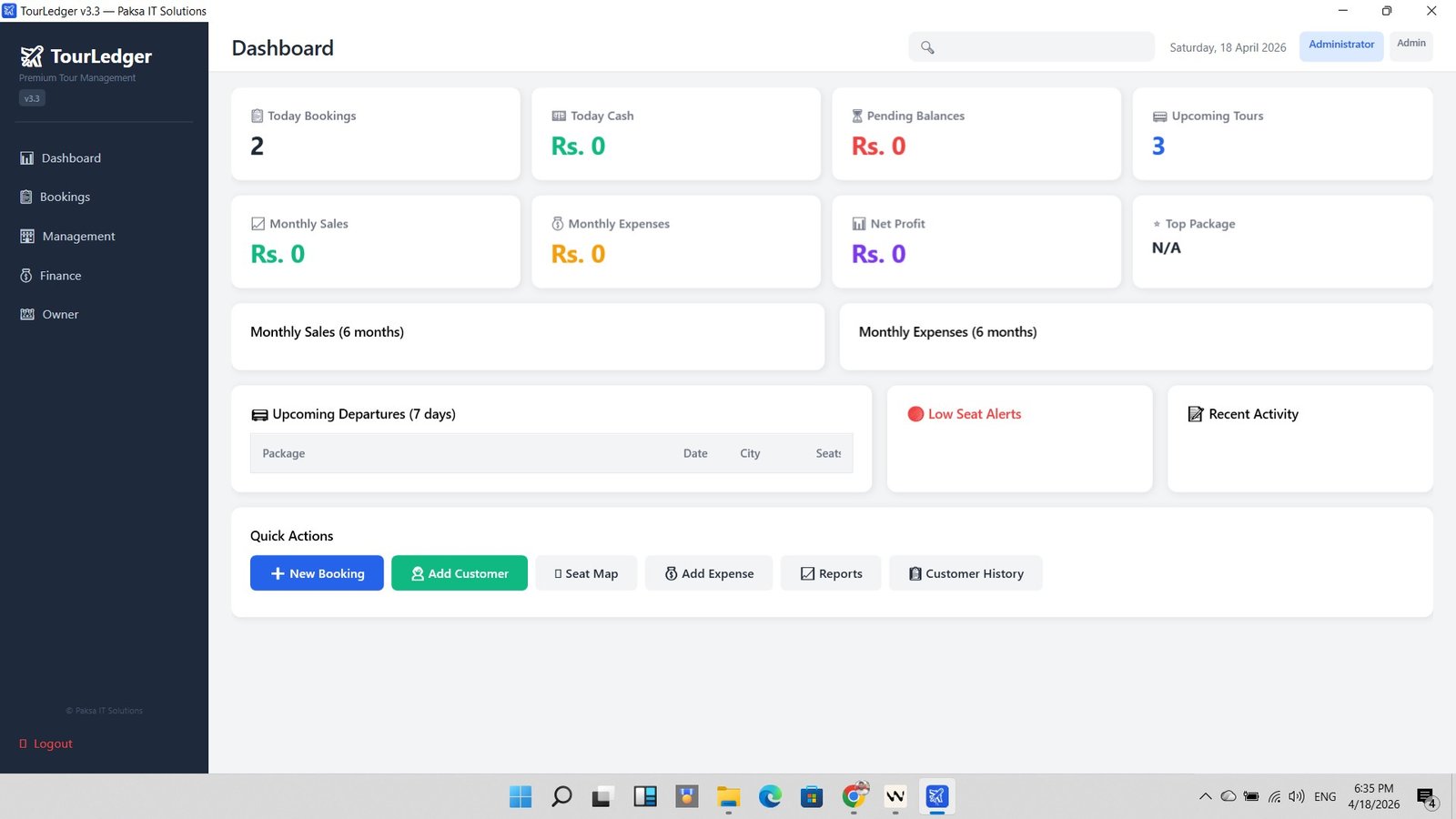The image size is (1456, 819).
Task: Click the Pending Balances hourglass icon
Action: [856, 116]
